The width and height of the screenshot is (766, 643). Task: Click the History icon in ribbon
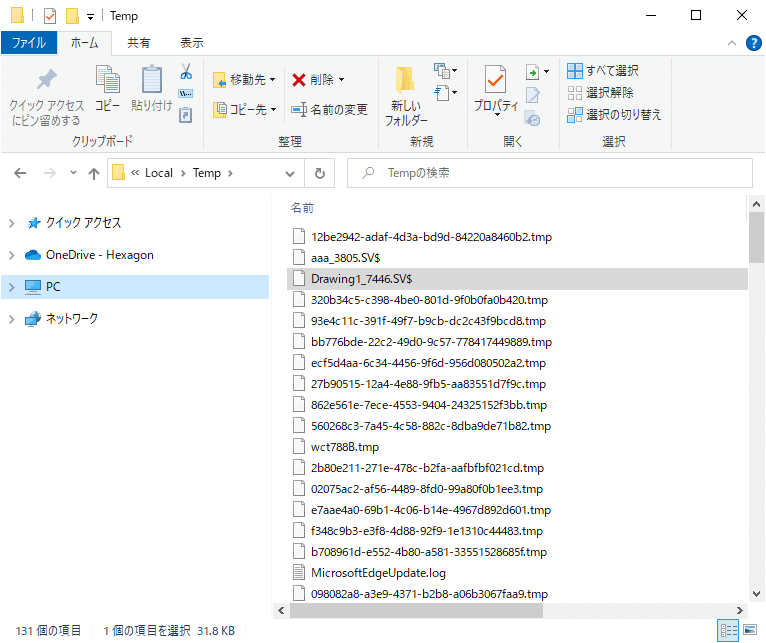click(532, 118)
